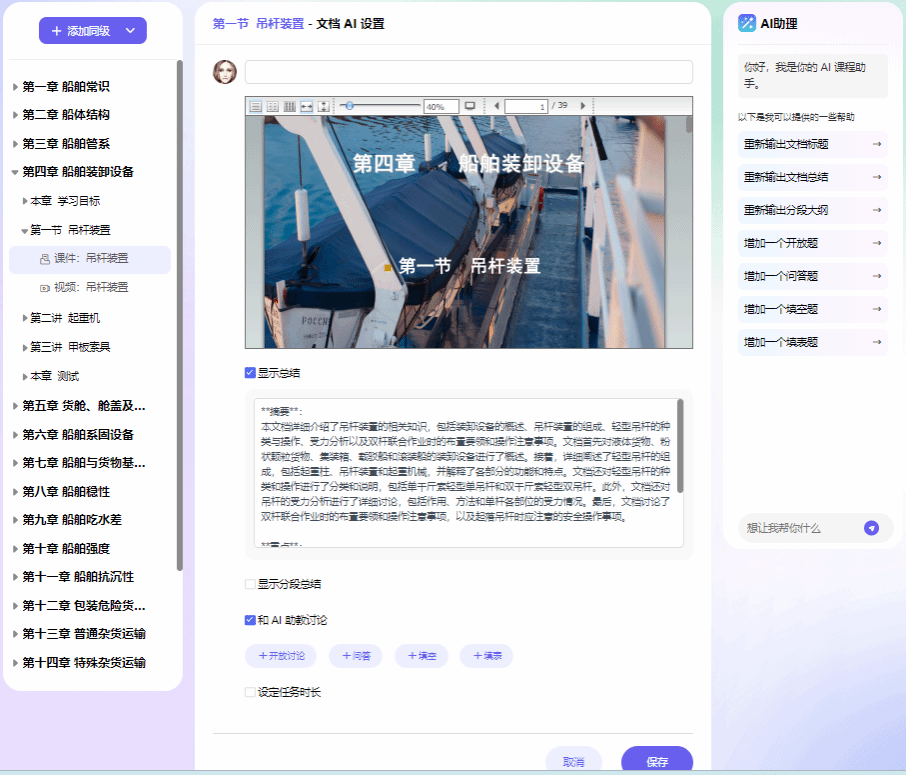Go to next page arrow in viewer
This screenshot has width=906, height=775.
pos(581,106)
